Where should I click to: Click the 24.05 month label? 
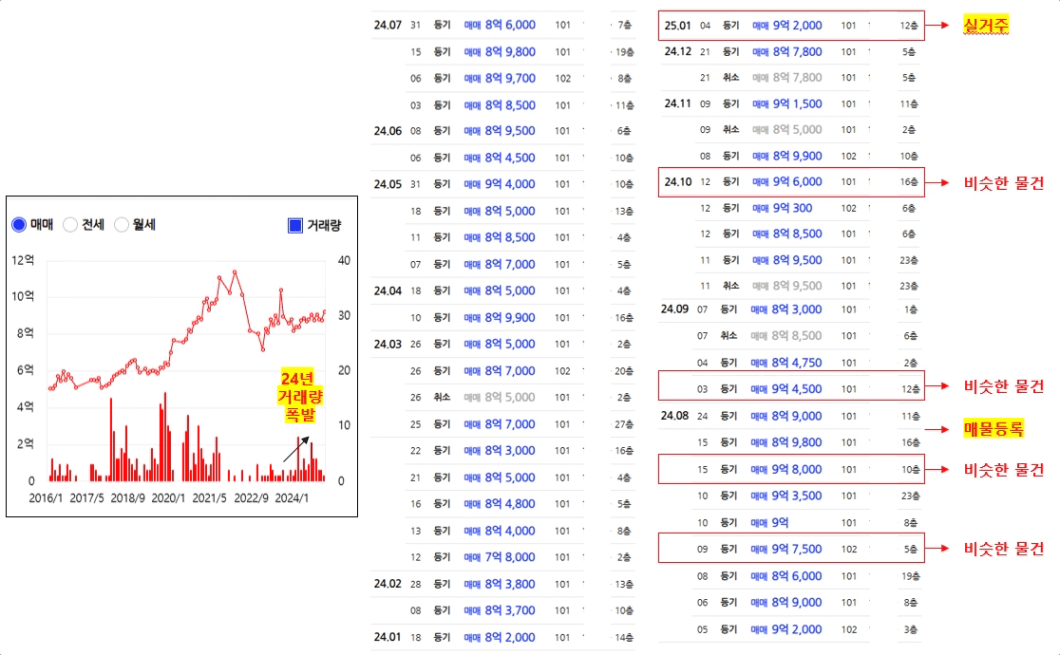coord(387,184)
